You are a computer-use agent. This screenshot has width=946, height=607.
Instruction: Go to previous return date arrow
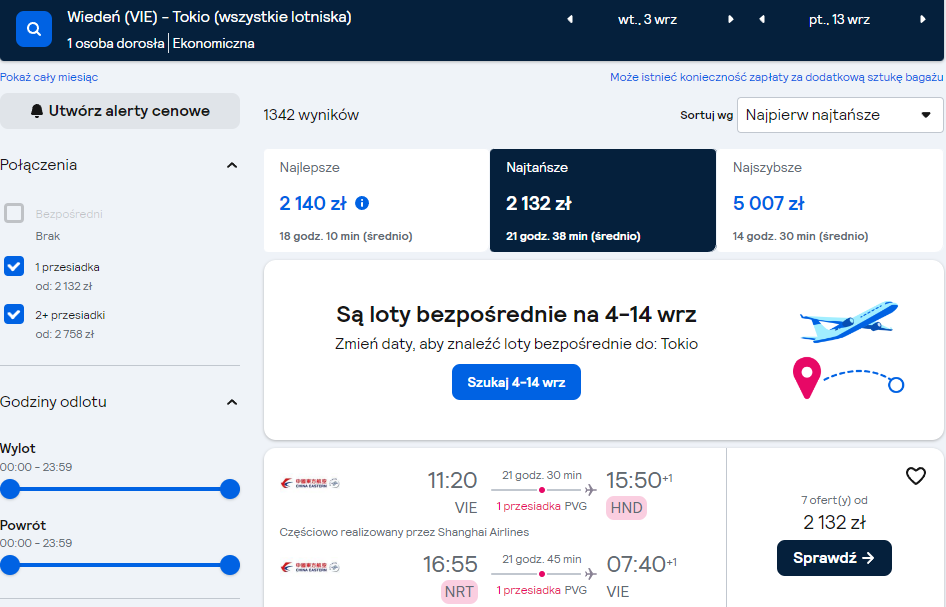pyautogui.click(x=762, y=19)
